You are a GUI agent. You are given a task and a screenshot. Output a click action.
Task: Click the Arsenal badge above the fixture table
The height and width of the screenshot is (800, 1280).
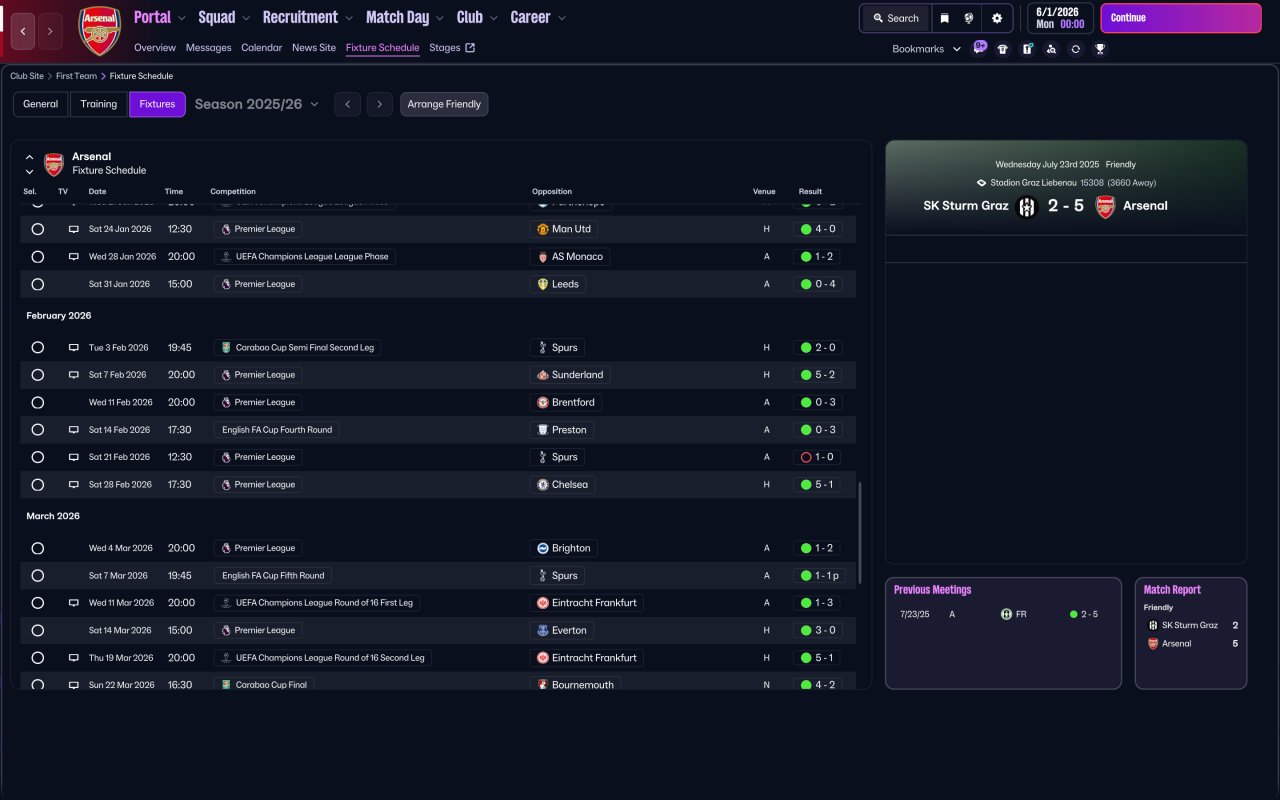pyautogui.click(x=54, y=164)
